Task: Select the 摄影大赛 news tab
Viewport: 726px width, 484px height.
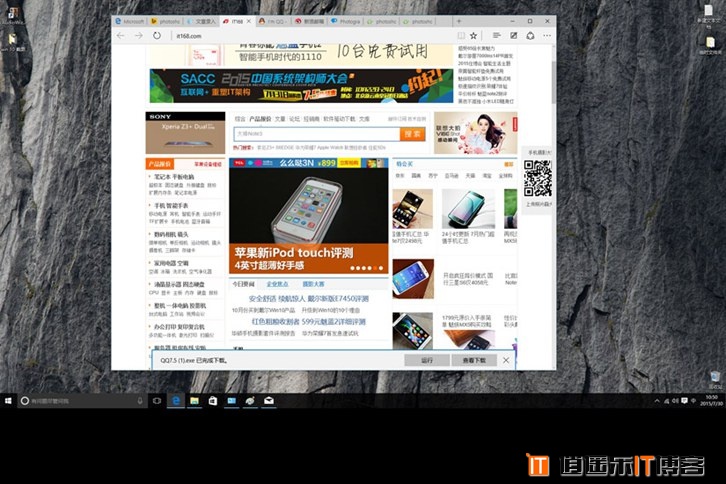Action: pos(313,284)
